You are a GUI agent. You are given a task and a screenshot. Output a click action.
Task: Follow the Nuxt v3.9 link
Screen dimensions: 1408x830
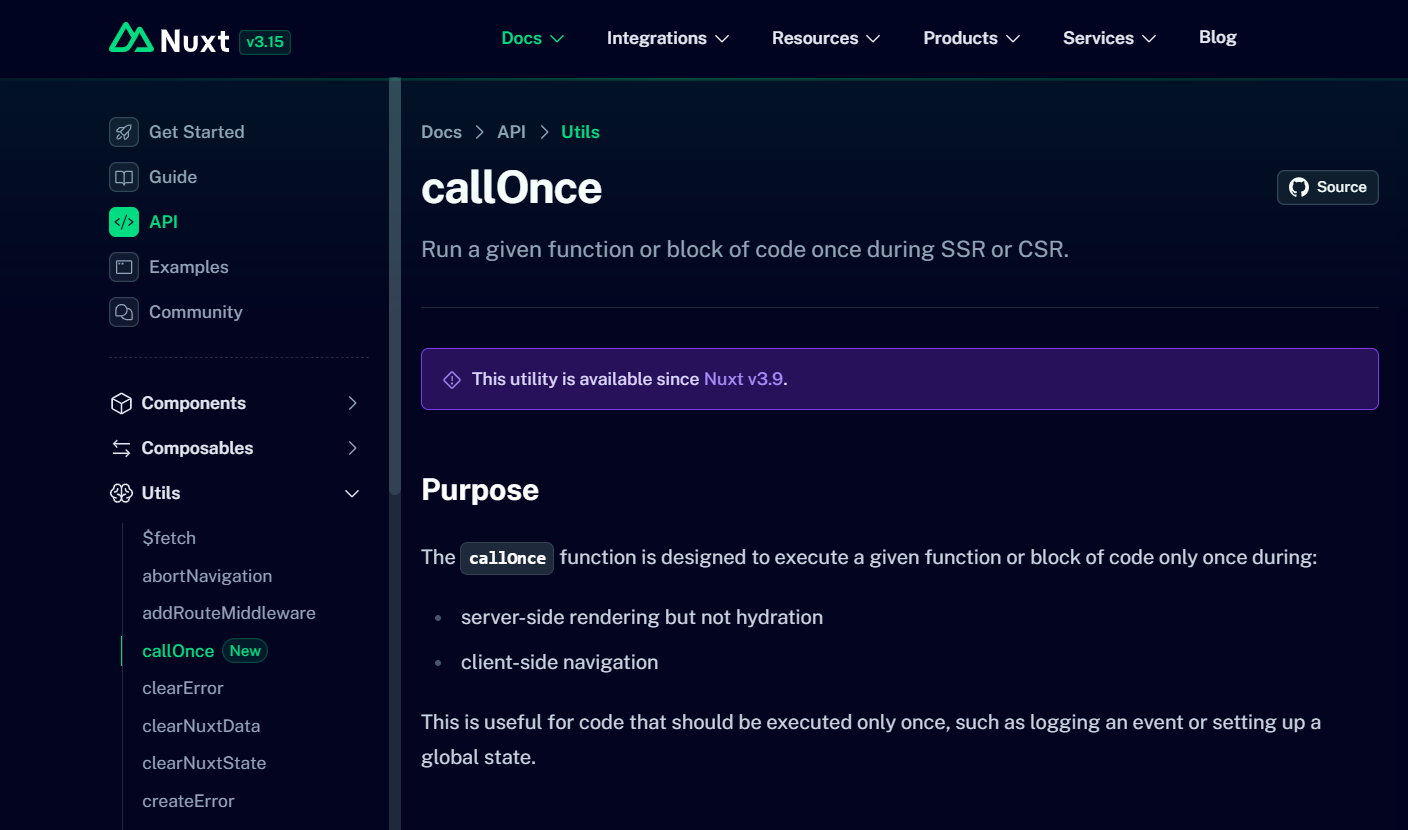(743, 379)
